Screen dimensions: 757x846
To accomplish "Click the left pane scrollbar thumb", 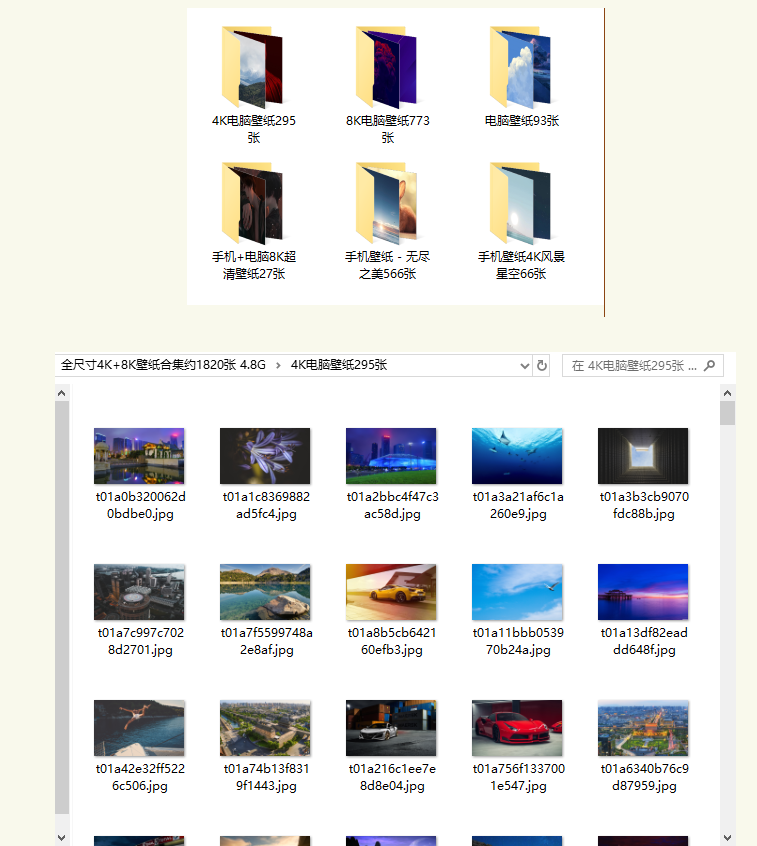I will click(62, 608).
